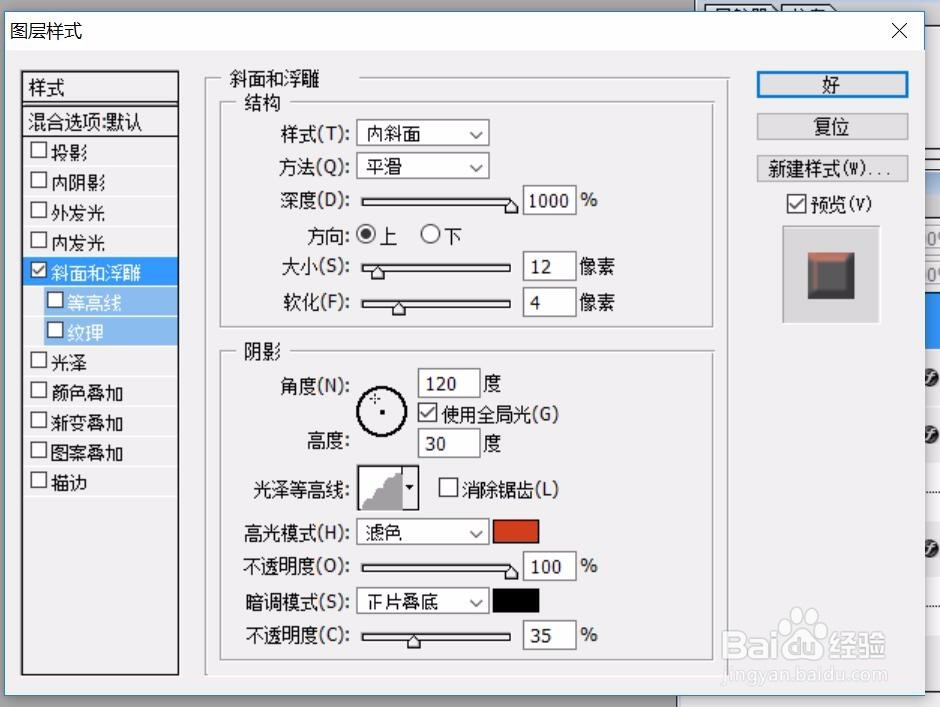Screen dimensions: 940x707
Task: Click the 好 button to confirm
Action: [x=831, y=85]
